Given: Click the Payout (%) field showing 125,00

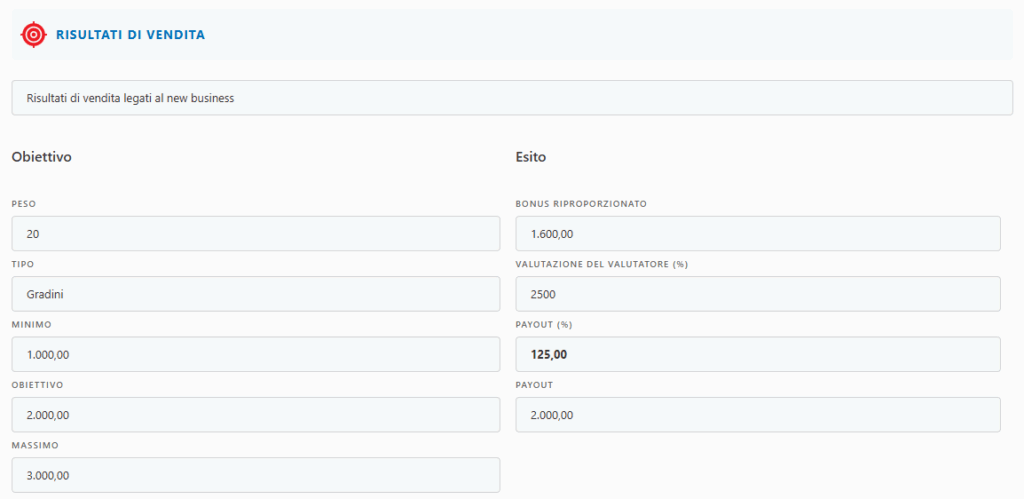Looking at the screenshot, I should pyautogui.click(x=757, y=354).
